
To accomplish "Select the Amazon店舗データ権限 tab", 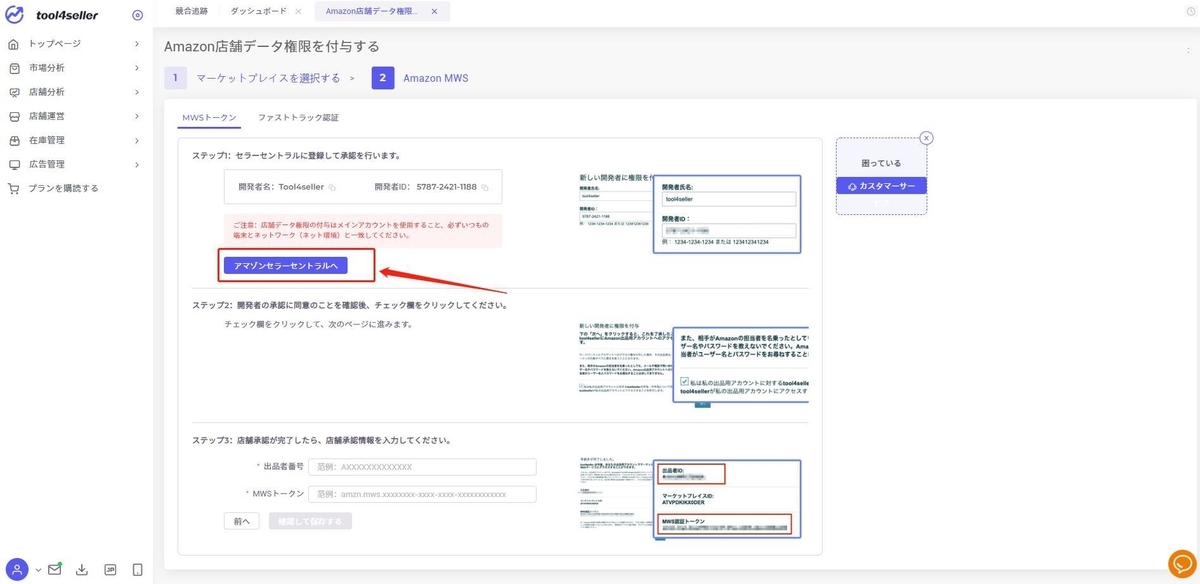I will pyautogui.click(x=381, y=11).
